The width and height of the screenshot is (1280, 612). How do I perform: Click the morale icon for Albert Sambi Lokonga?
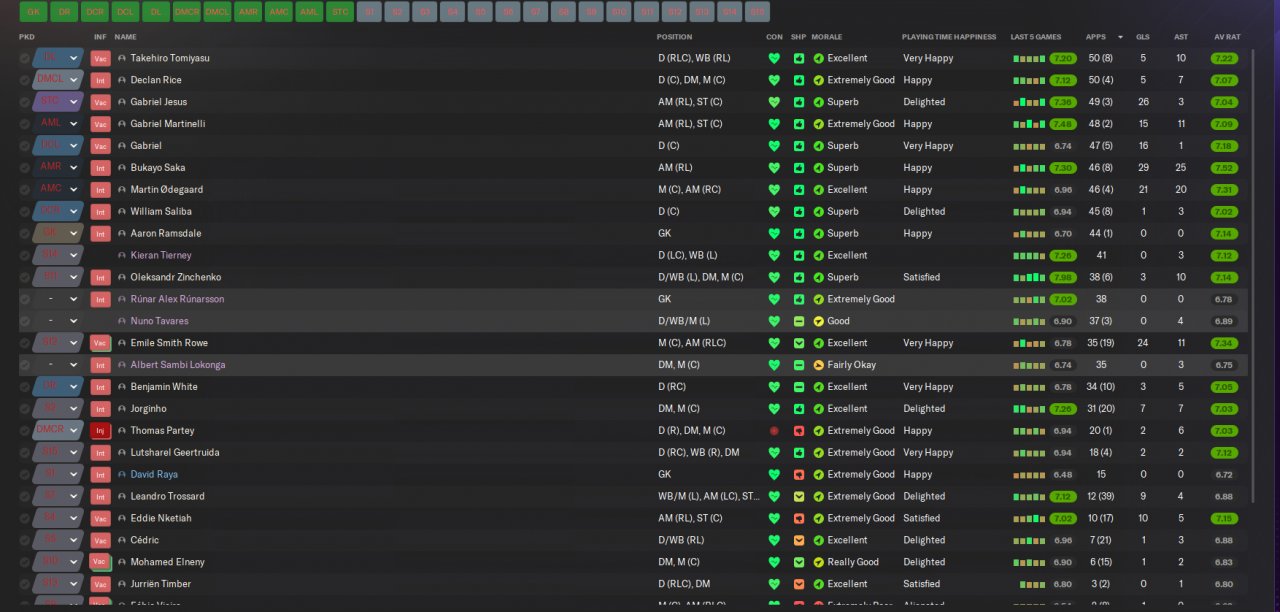pos(819,365)
